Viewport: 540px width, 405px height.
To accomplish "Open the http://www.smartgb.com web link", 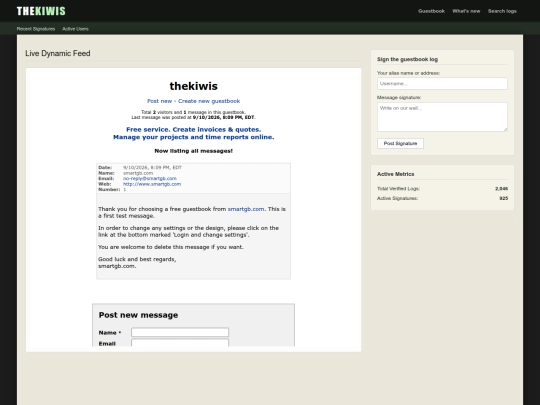I will (x=152, y=184).
